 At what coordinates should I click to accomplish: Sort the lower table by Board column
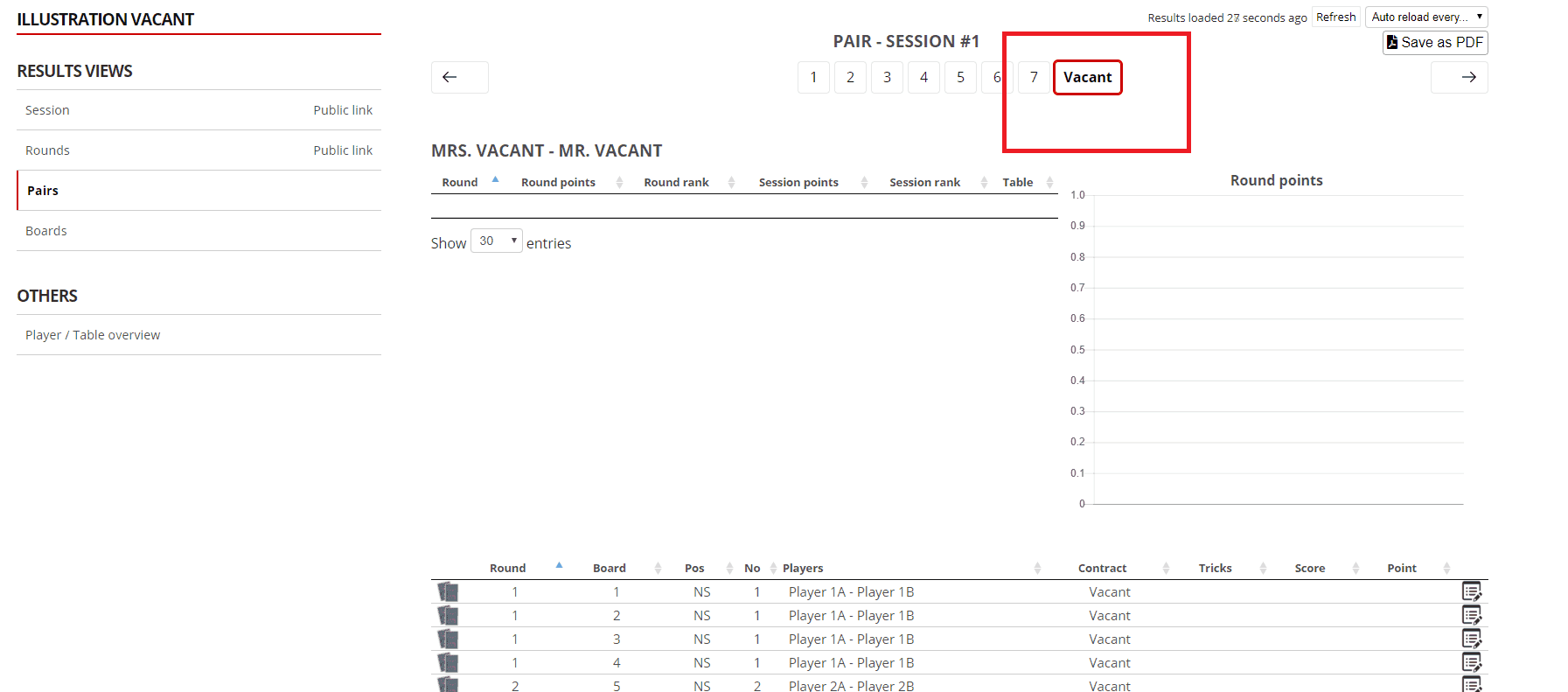coord(610,568)
